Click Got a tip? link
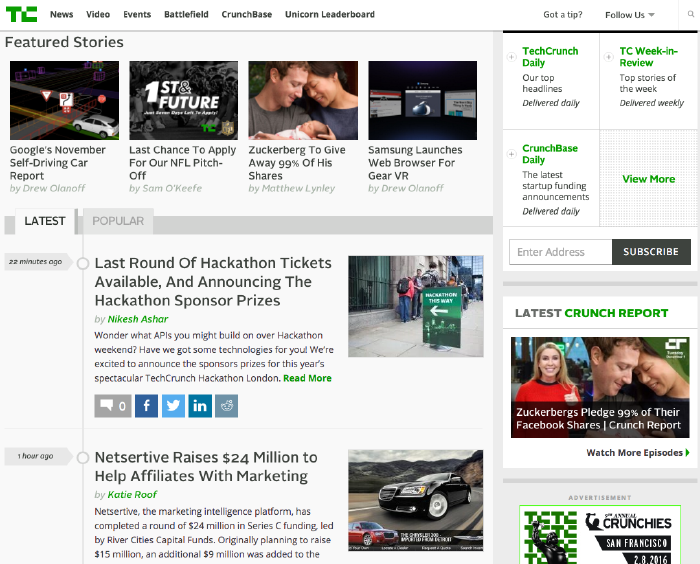700x564 pixels. [563, 15]
